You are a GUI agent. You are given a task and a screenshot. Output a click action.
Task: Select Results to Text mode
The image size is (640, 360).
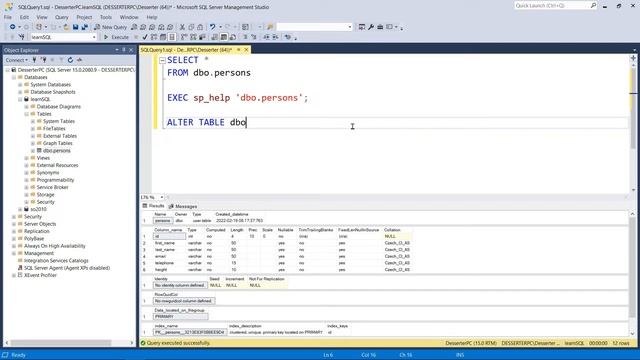[215, 37]
